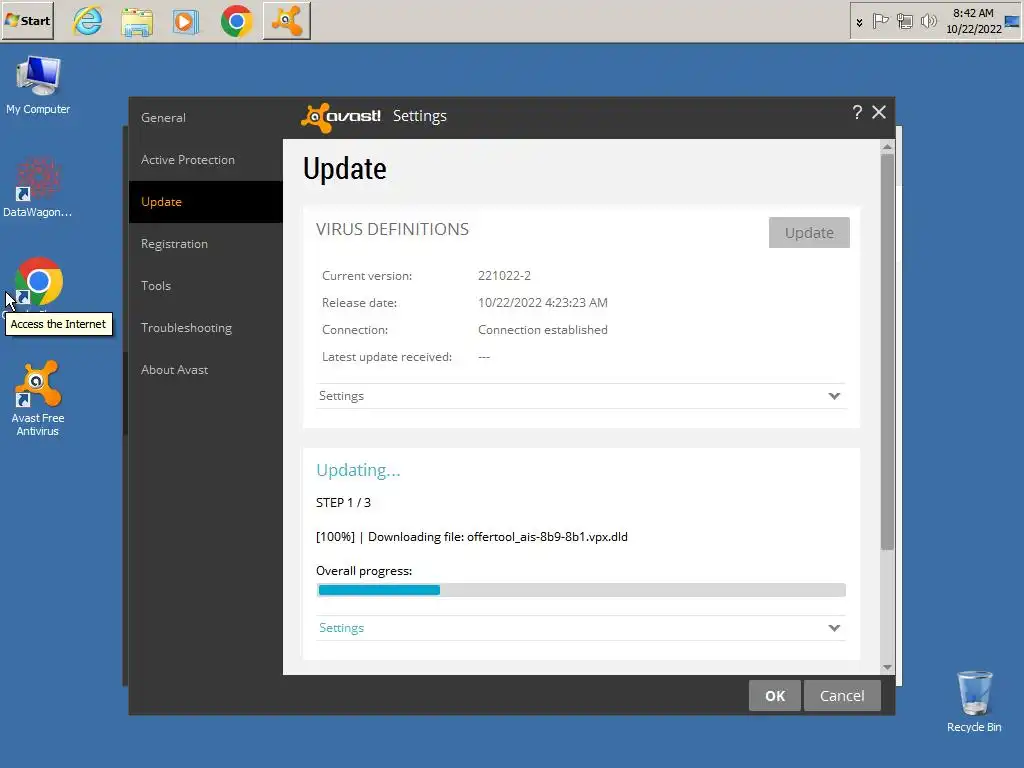1024x768 pixels.
Task: Click the Cancel button
Action: tap(842, 696)
